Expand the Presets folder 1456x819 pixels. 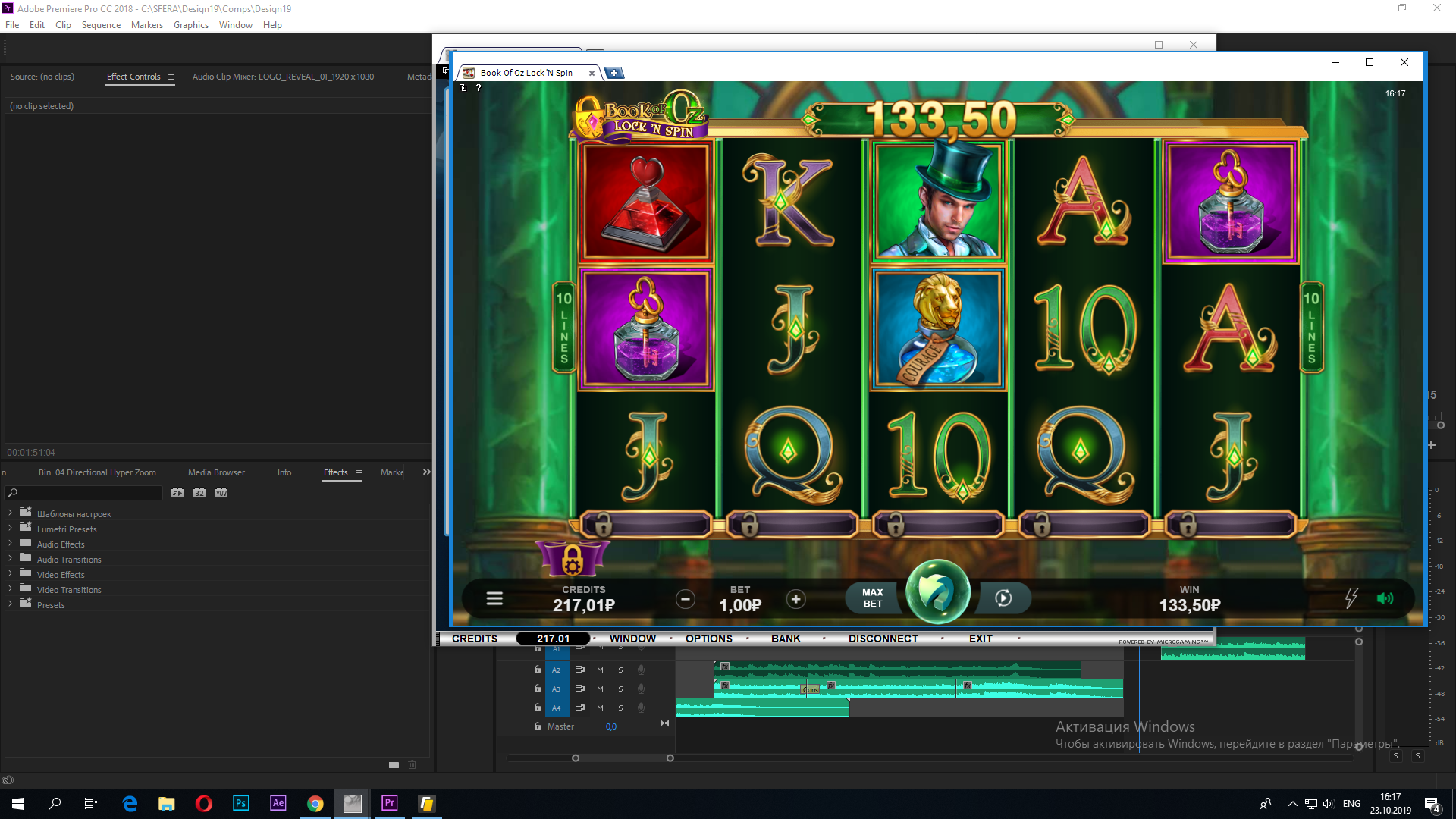10,604
